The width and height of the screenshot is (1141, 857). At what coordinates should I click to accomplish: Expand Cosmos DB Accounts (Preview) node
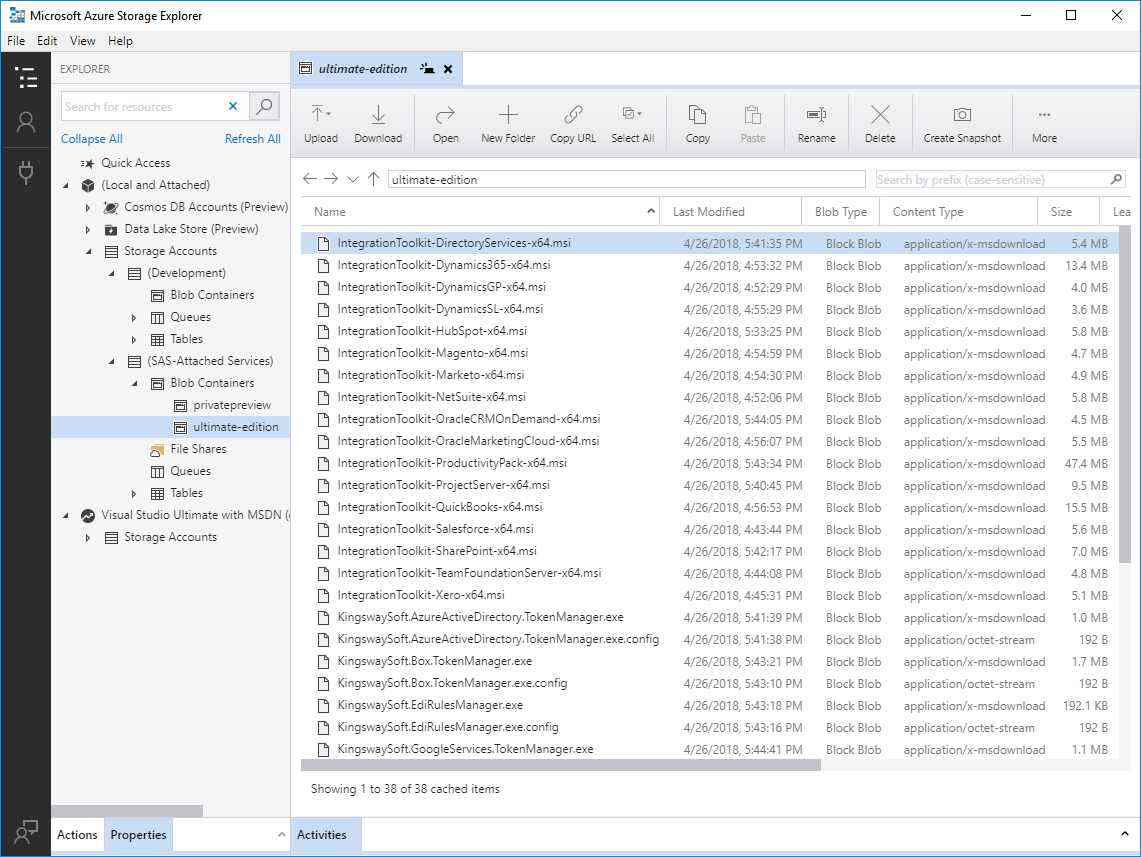(x=88, y=207)
